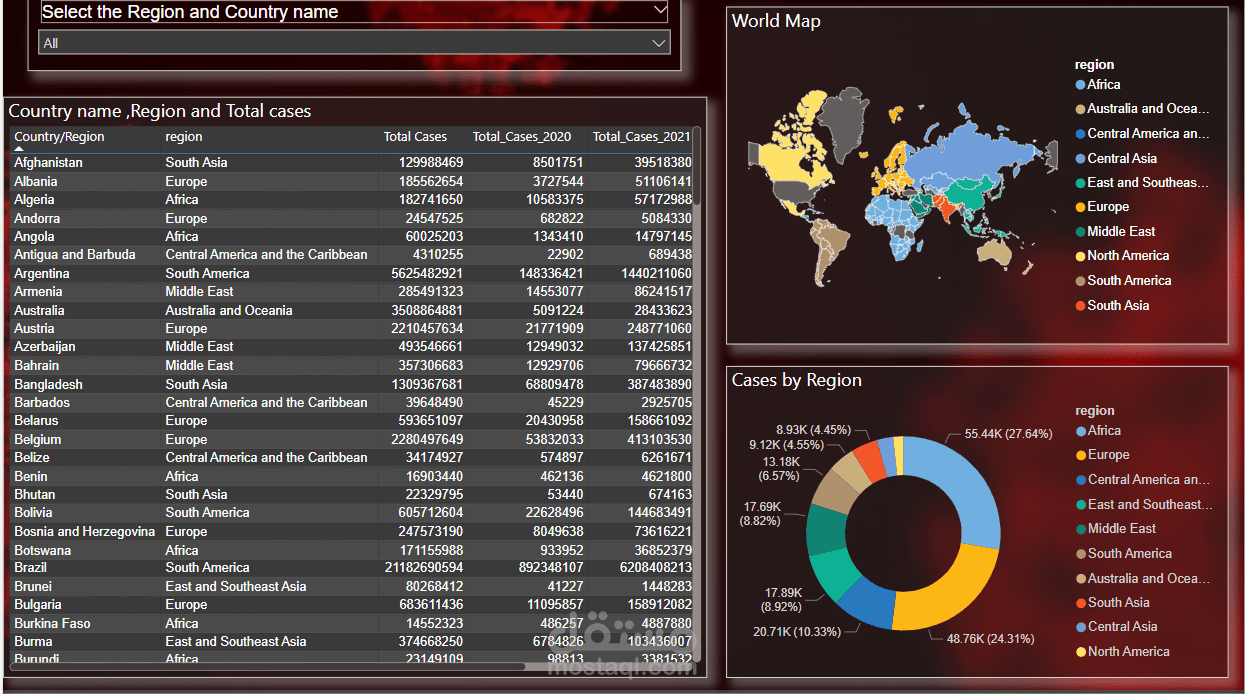Select the Bangladesh country cell

[x=48, y=384]
